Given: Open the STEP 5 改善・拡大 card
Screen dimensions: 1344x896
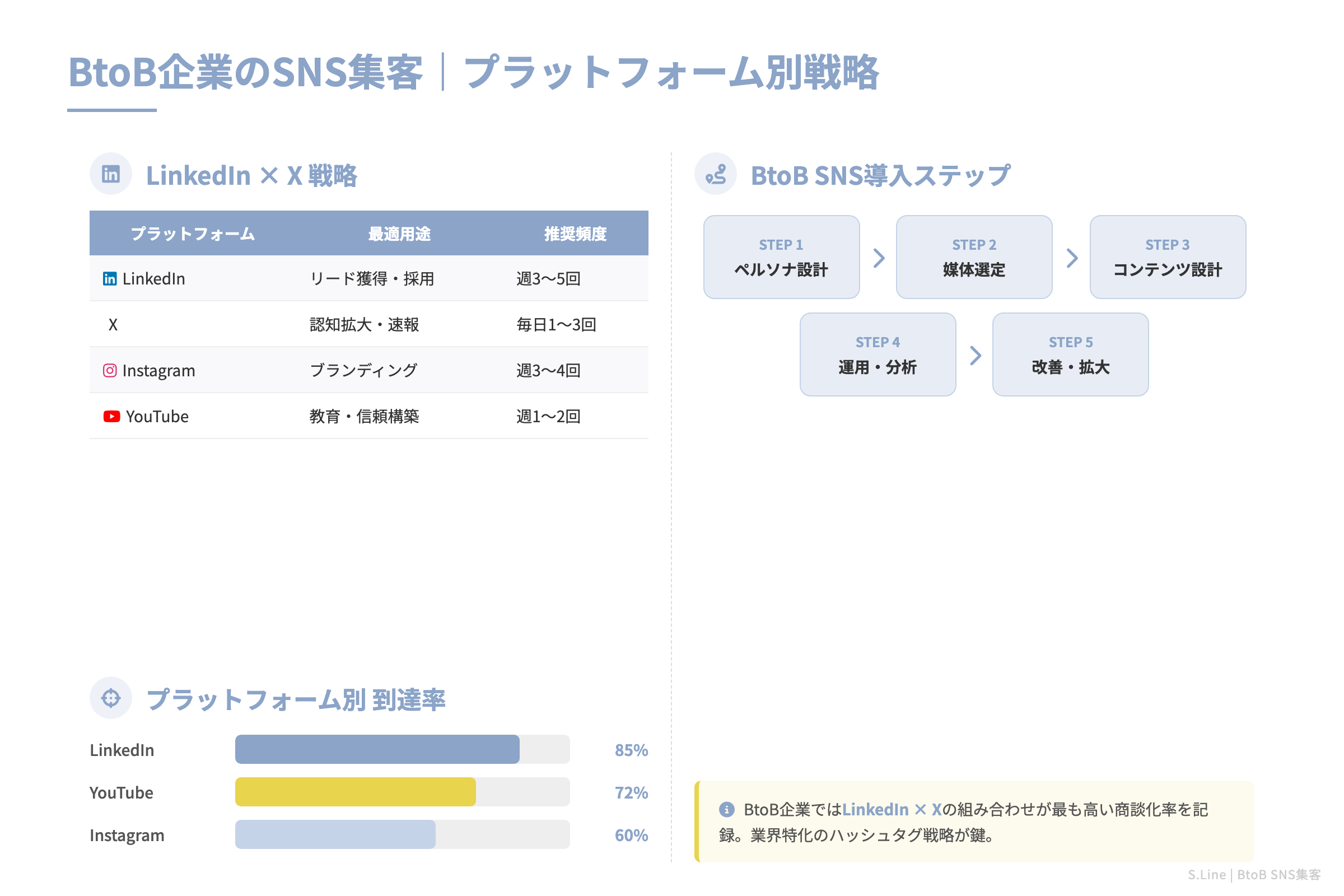Looking at the screenshot, I should [x=1070, y=354].
